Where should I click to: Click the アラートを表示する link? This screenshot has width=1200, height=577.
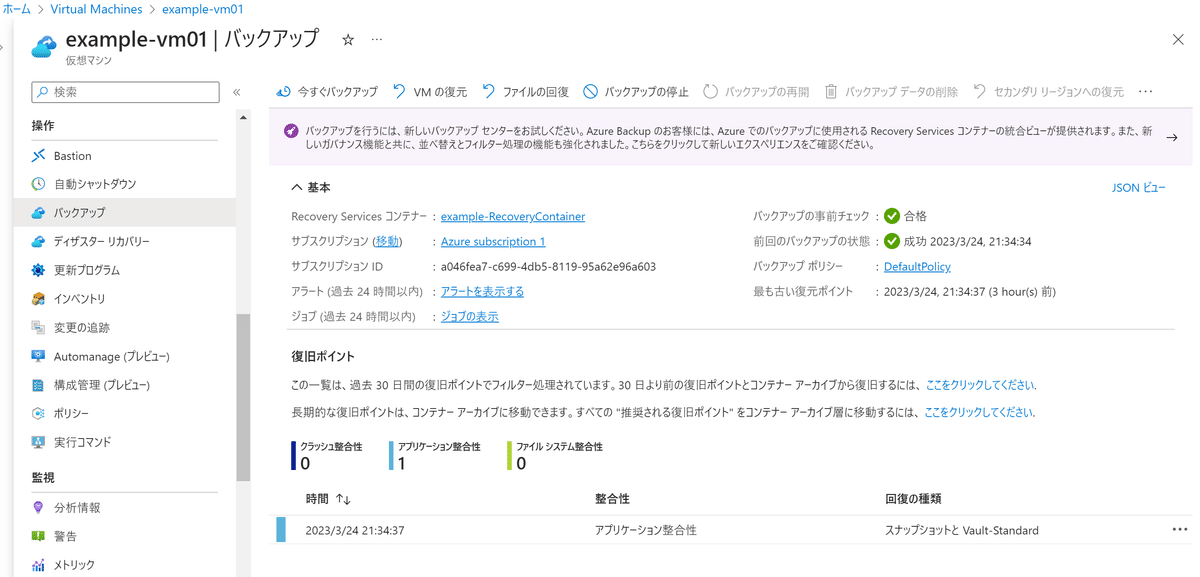coord(482,292)
